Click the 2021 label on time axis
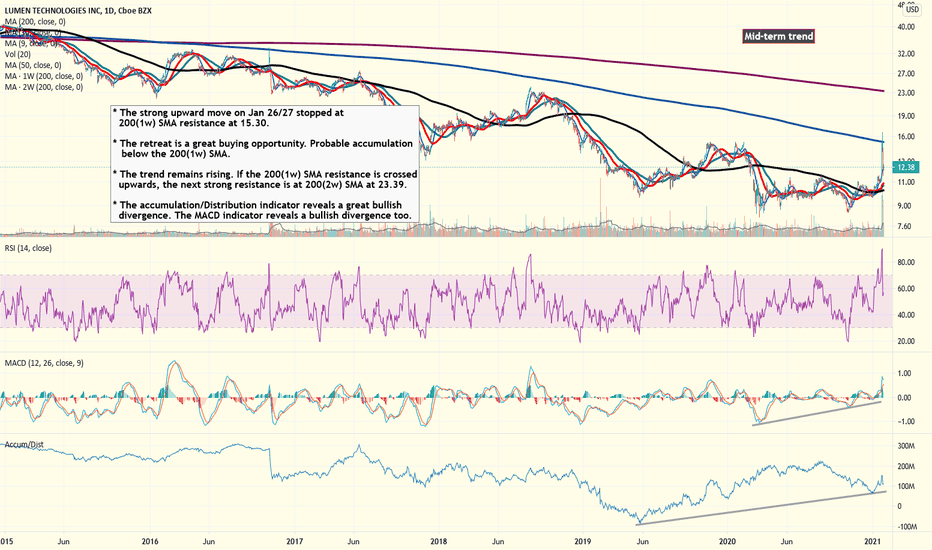932x550 pixels. (872, 542)
